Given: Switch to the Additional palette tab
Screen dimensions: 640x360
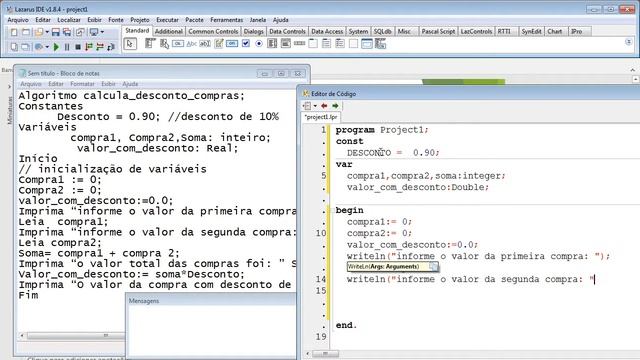Looking at the screenshot, I should (169, 31).
